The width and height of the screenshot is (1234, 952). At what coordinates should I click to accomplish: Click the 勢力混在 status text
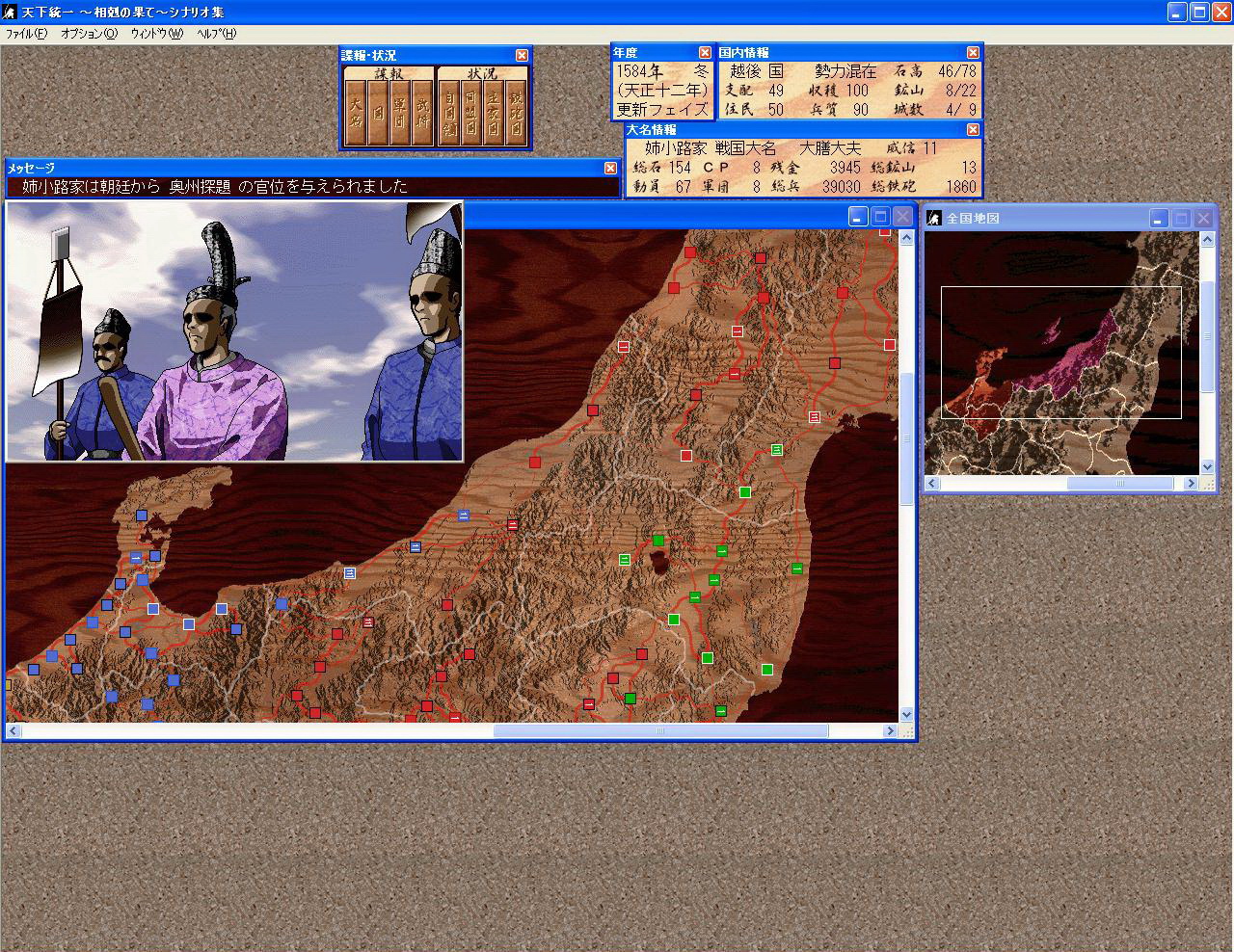pos(845,71)
